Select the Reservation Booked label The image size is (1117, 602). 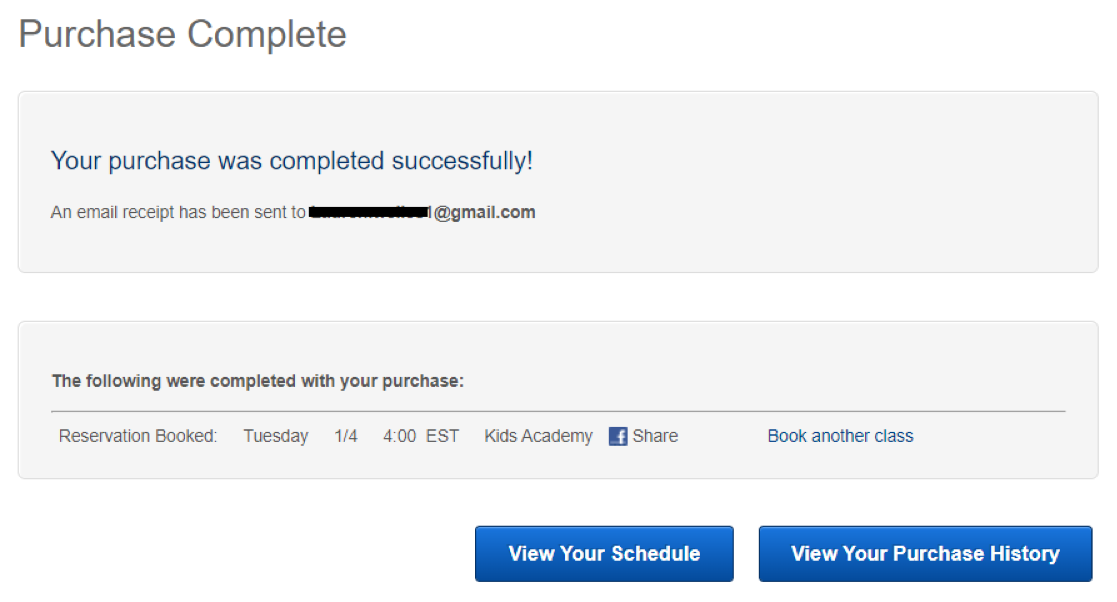(137, 436)
